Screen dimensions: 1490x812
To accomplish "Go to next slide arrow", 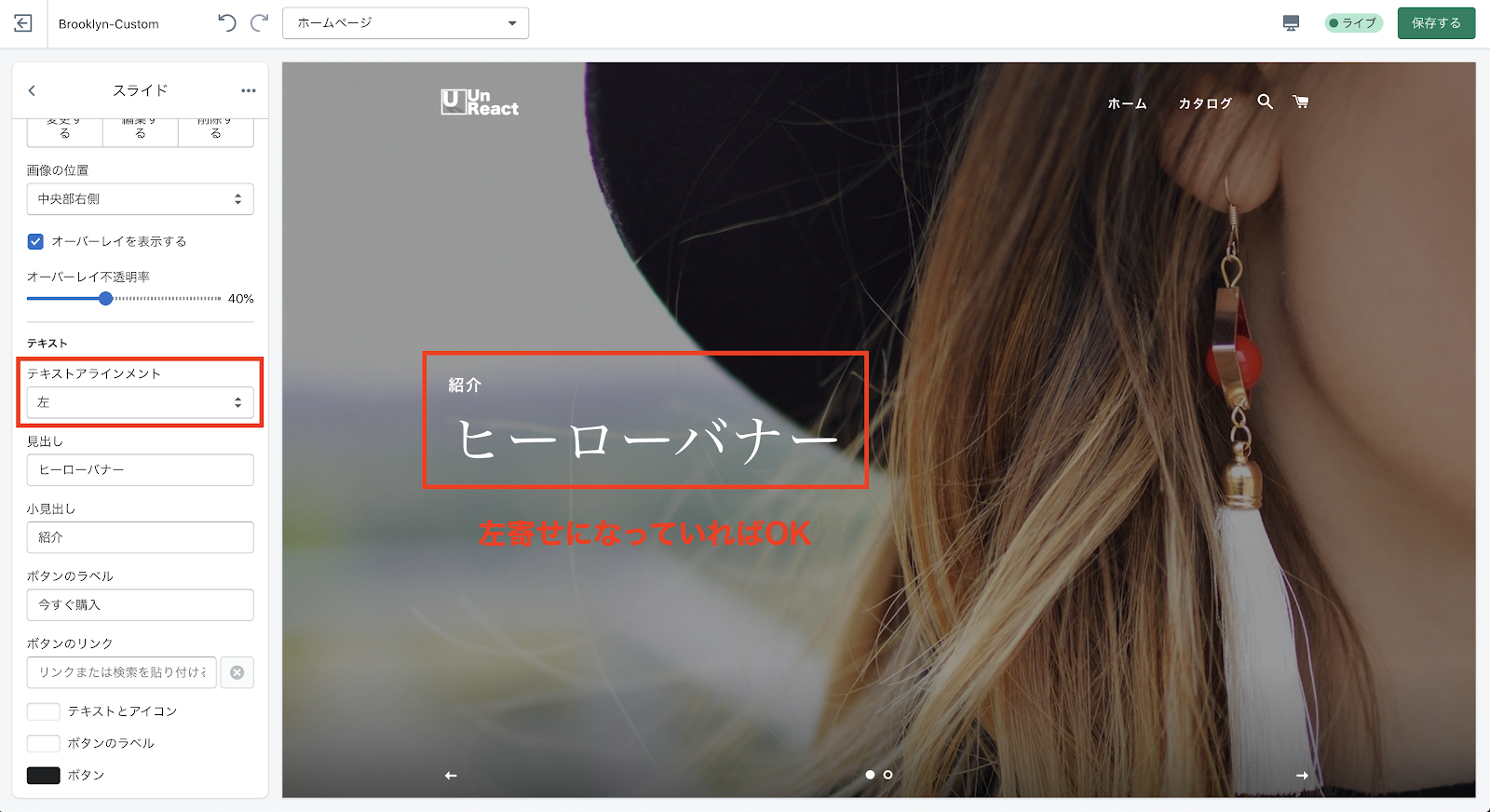I will (x=1302, y=776).
